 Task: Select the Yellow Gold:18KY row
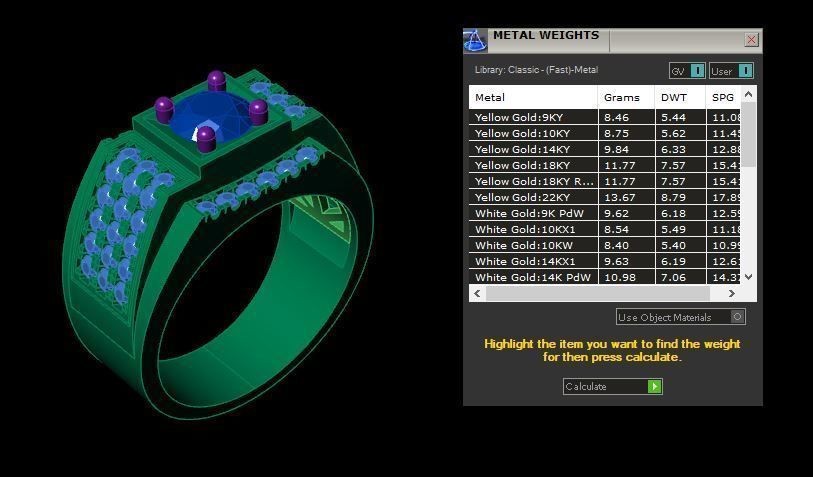(605, 165)
